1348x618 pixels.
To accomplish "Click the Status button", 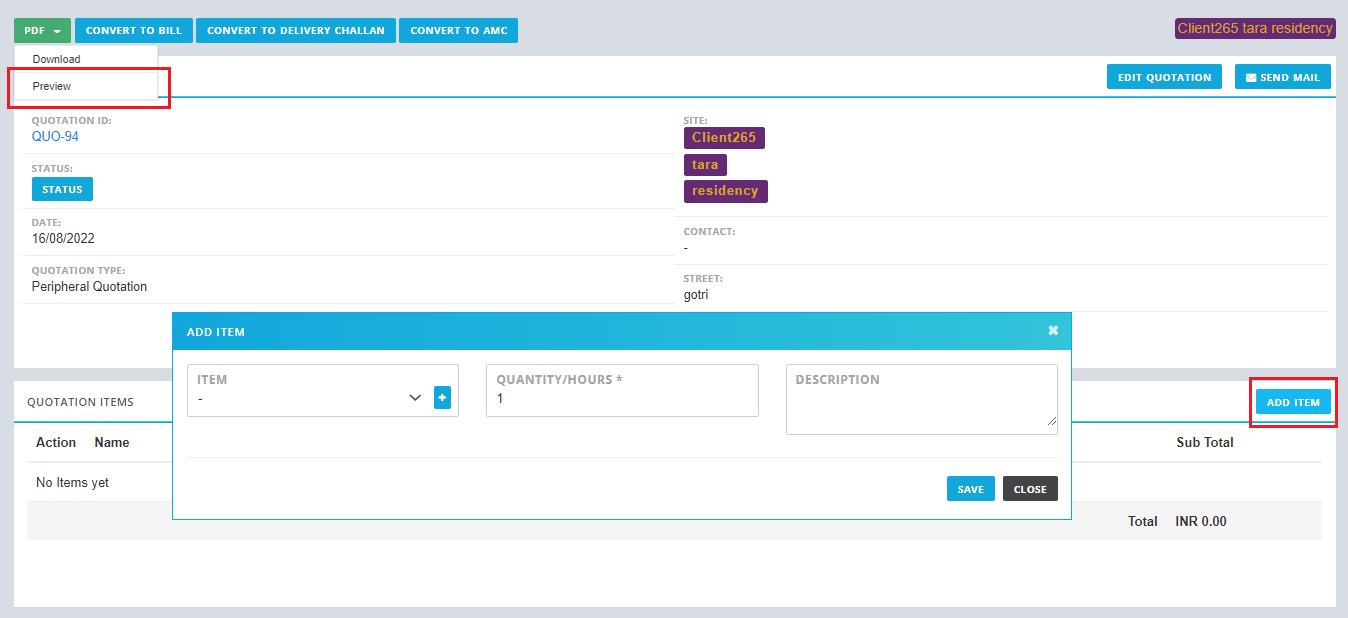I will click(62, 189).
